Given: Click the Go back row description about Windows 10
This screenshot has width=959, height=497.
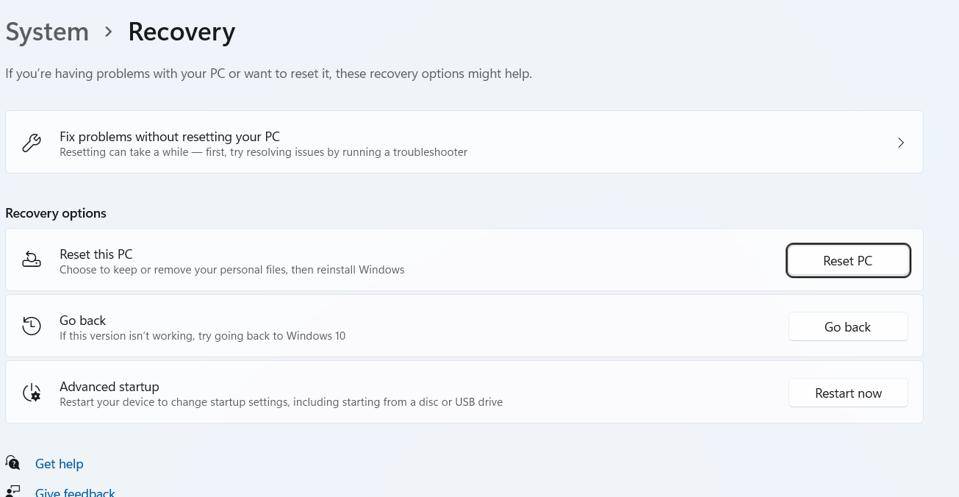Looking at the screenshot, I should pos(202,336).
